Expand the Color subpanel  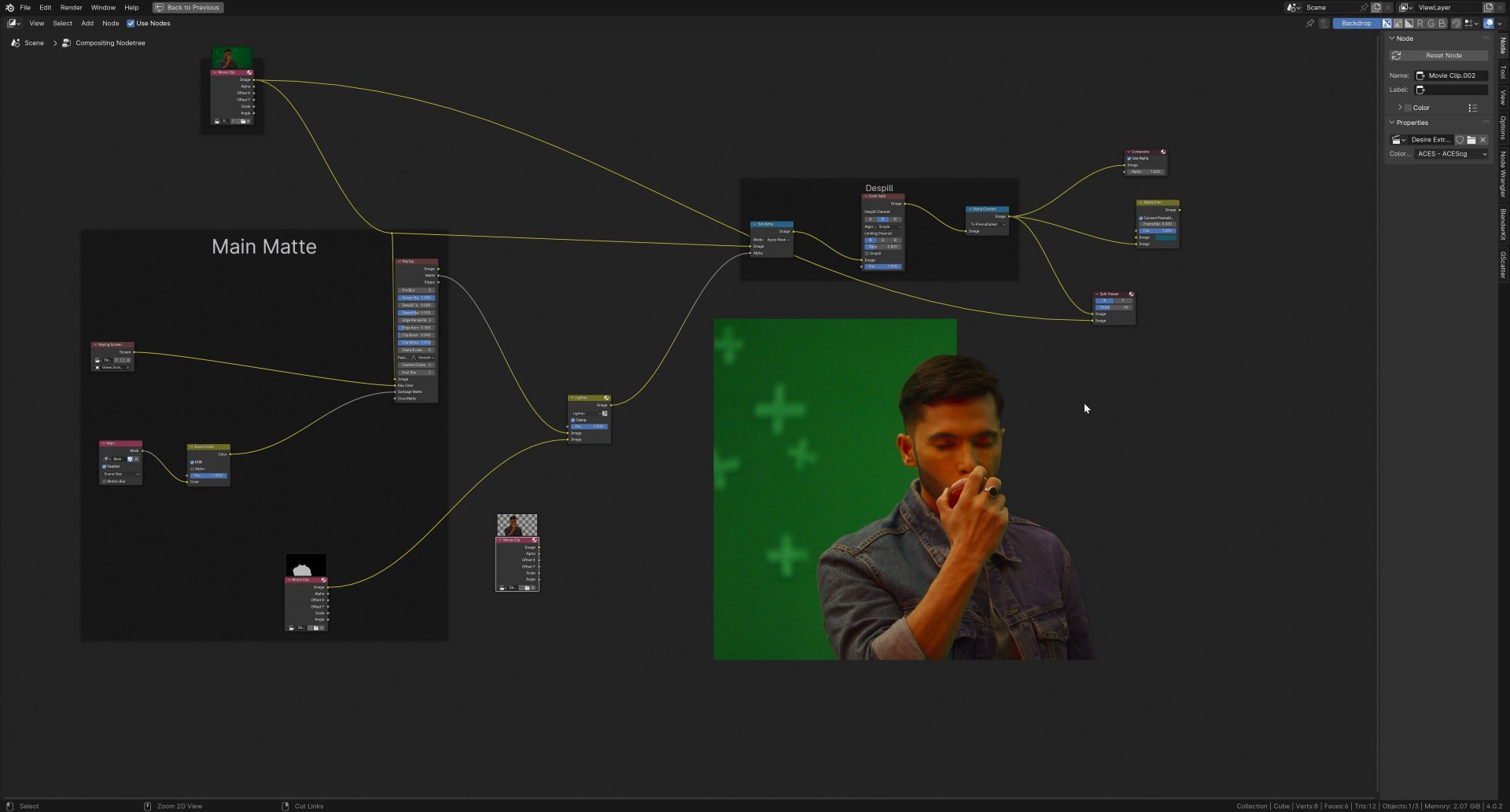click(x=1400, y=108)
